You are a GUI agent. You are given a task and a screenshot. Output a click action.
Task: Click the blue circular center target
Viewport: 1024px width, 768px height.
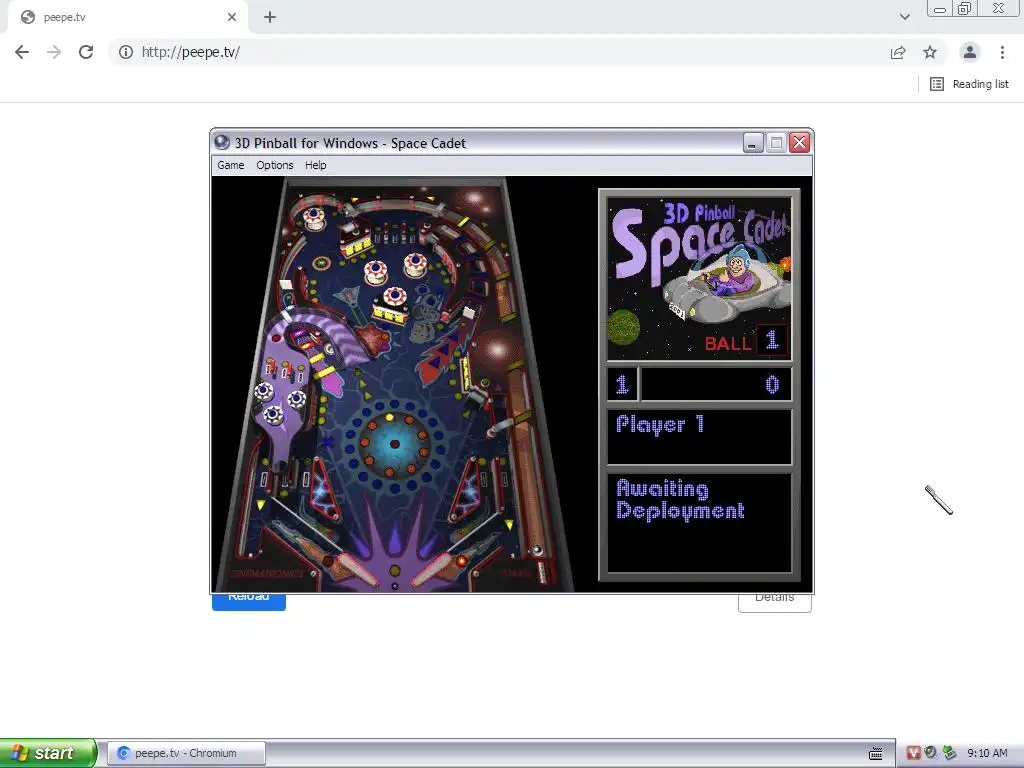394,444
